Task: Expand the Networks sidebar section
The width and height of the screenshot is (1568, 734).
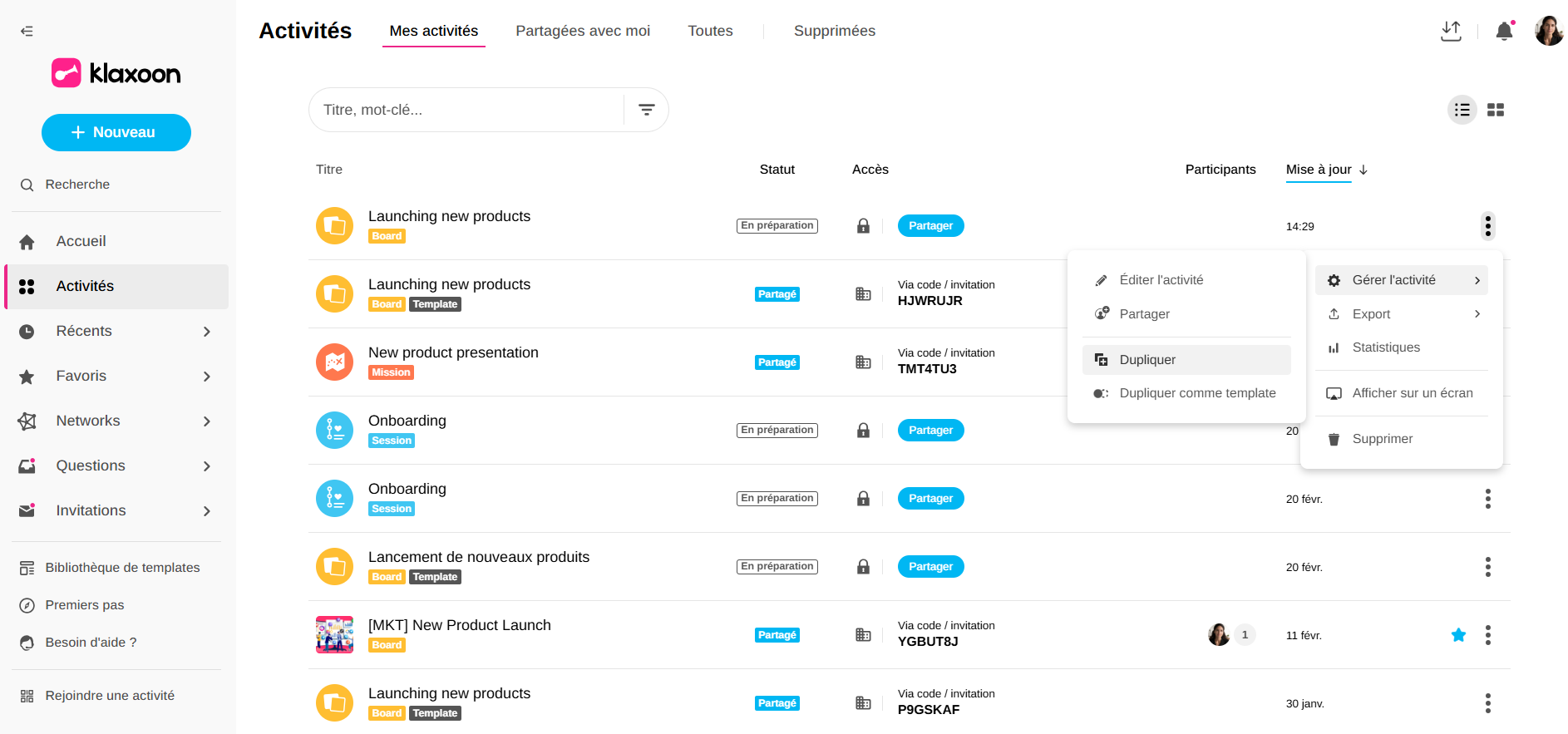Action: pos(206,421)
